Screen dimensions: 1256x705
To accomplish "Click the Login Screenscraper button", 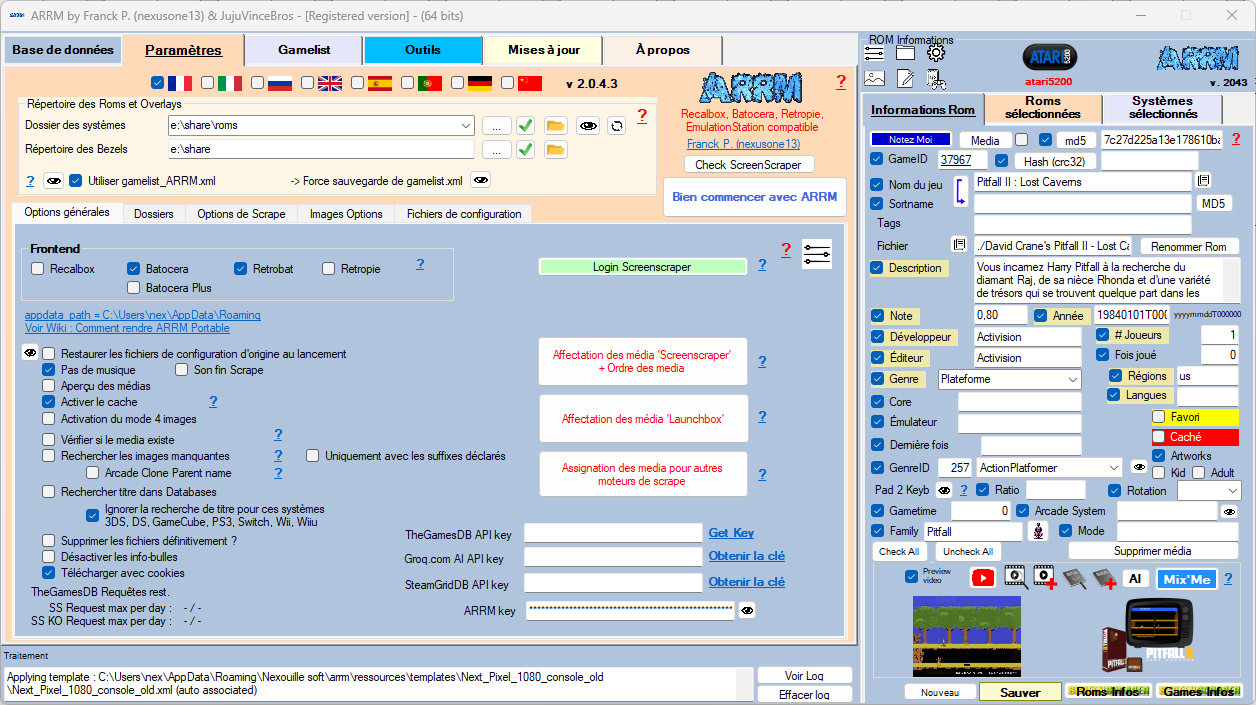I will (x=643, y=267).
